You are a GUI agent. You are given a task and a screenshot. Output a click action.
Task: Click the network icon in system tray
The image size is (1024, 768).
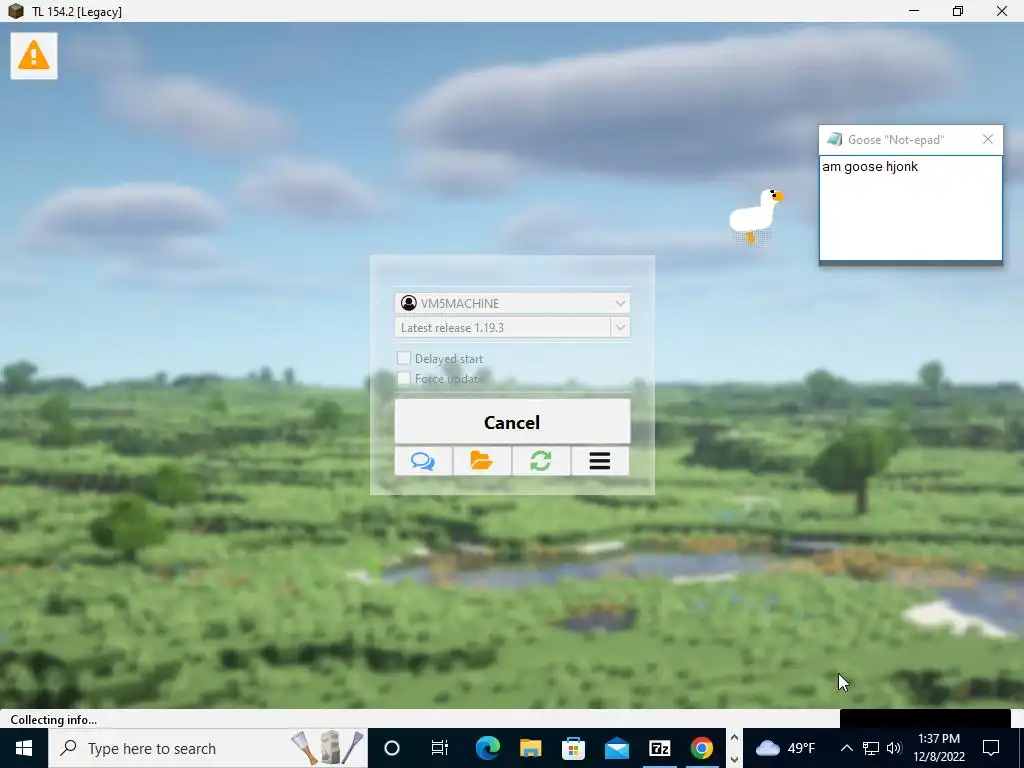tap(871, 748)
